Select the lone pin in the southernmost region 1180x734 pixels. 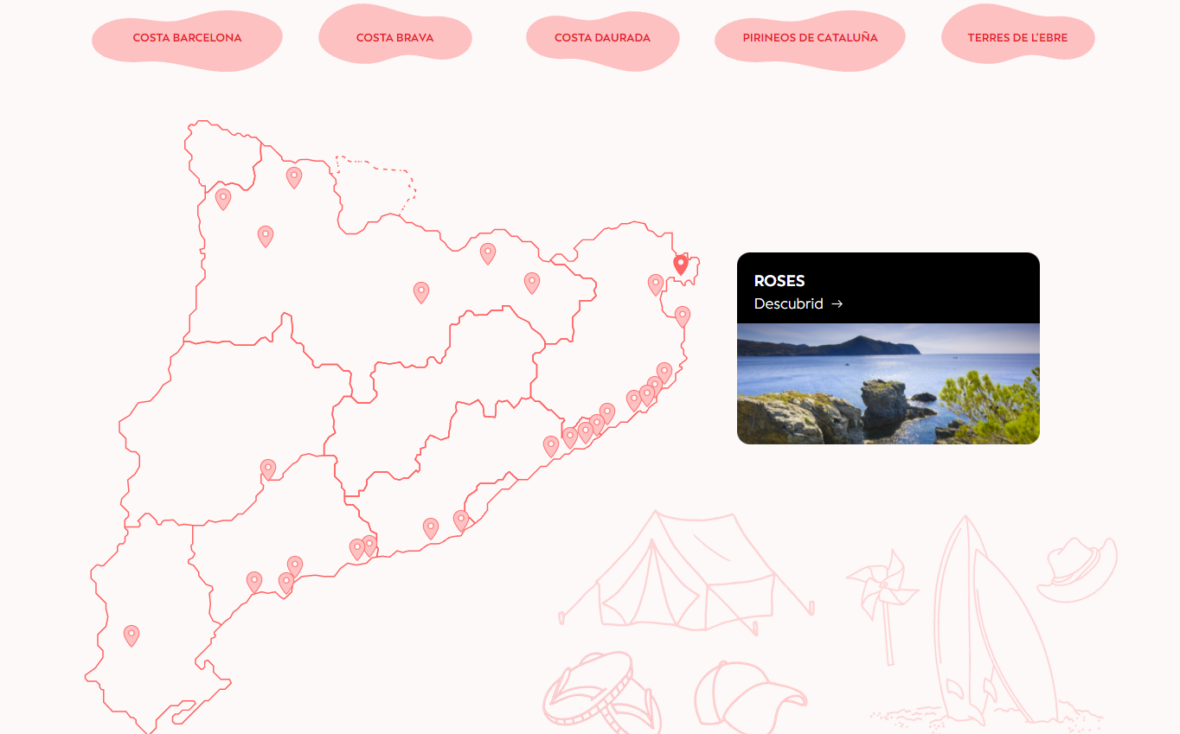click(132, 635)
